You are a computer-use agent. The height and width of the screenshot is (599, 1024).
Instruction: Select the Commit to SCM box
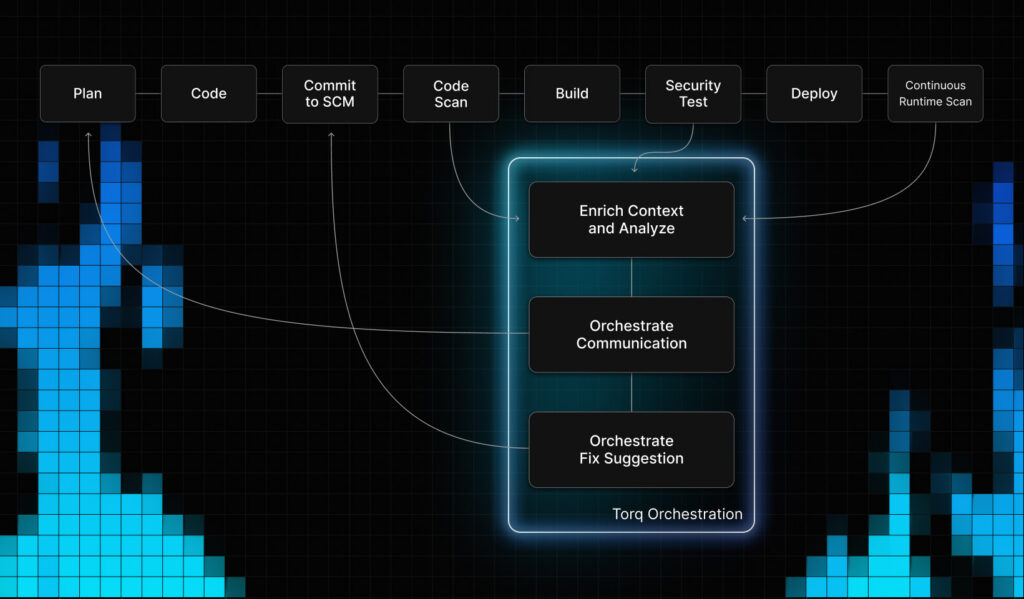(330, 93)
